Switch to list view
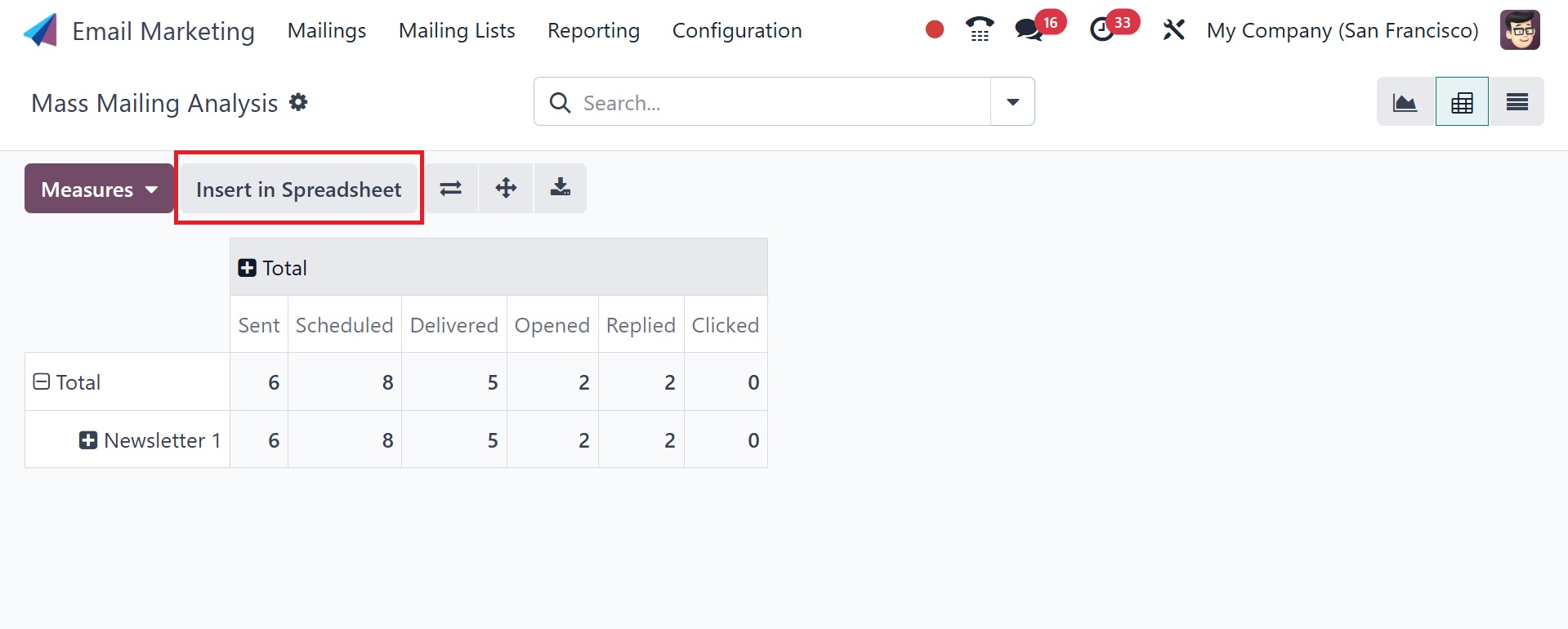This screenshot has height=629, width=1568. tap(1517, 102)
